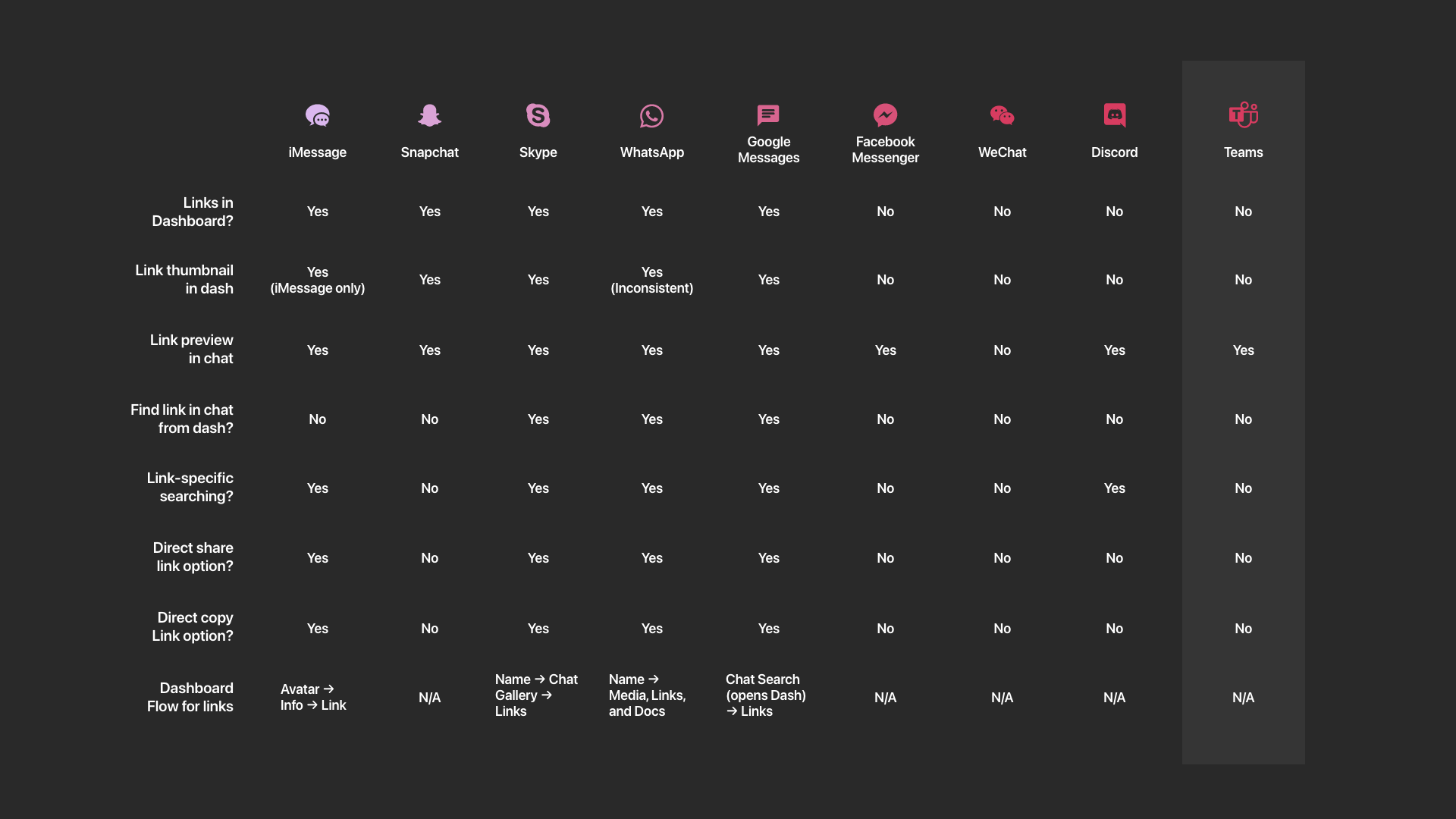The width and height of the screenshot is (1456, 819).
Task: Click the Snapchat ghost icon
Action: (x=429, y=115)
